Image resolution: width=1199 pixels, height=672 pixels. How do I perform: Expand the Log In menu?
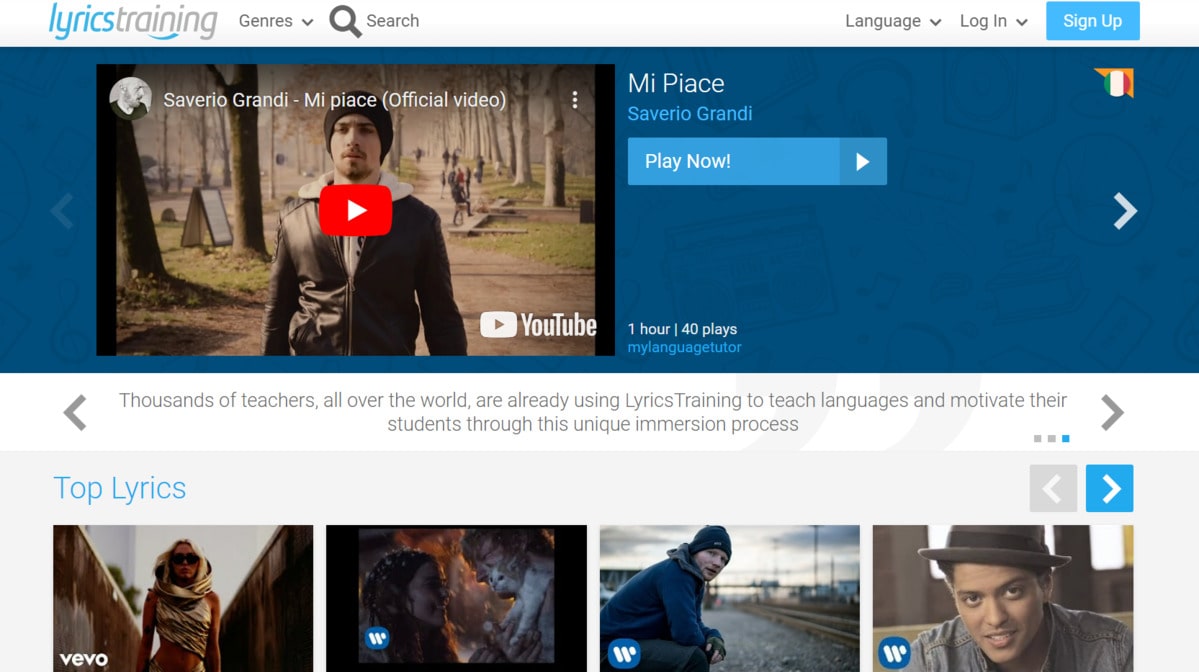point(993,21)
